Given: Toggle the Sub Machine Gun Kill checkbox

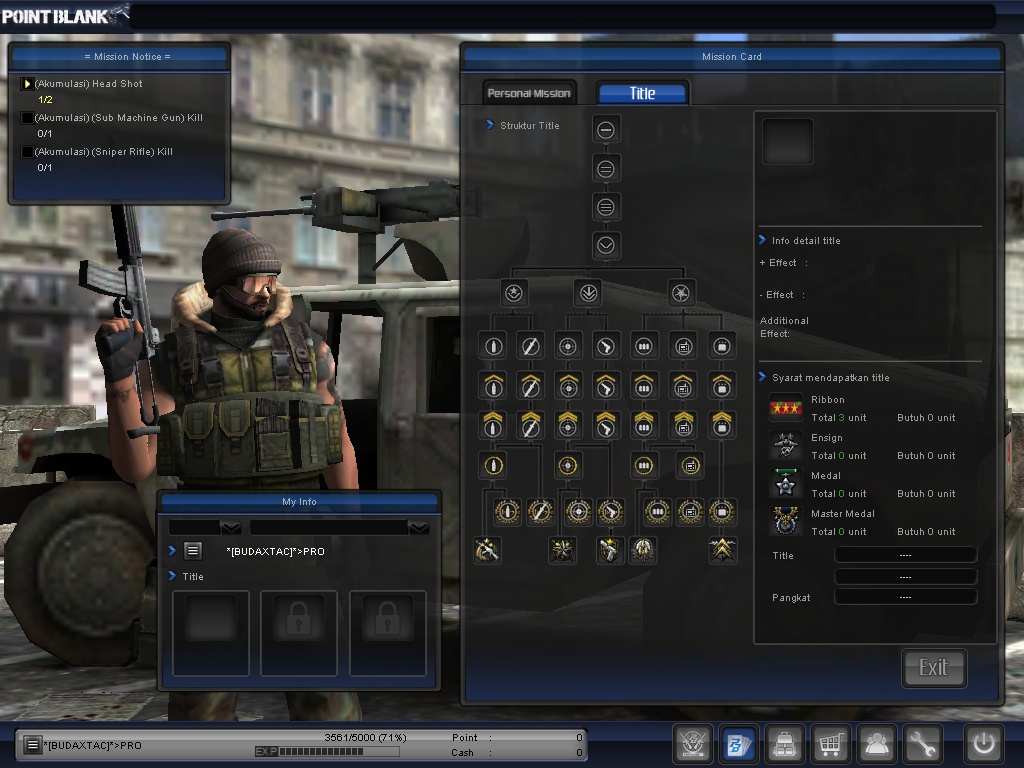Looking at the screenshot, I should click(x=27, y=118).
